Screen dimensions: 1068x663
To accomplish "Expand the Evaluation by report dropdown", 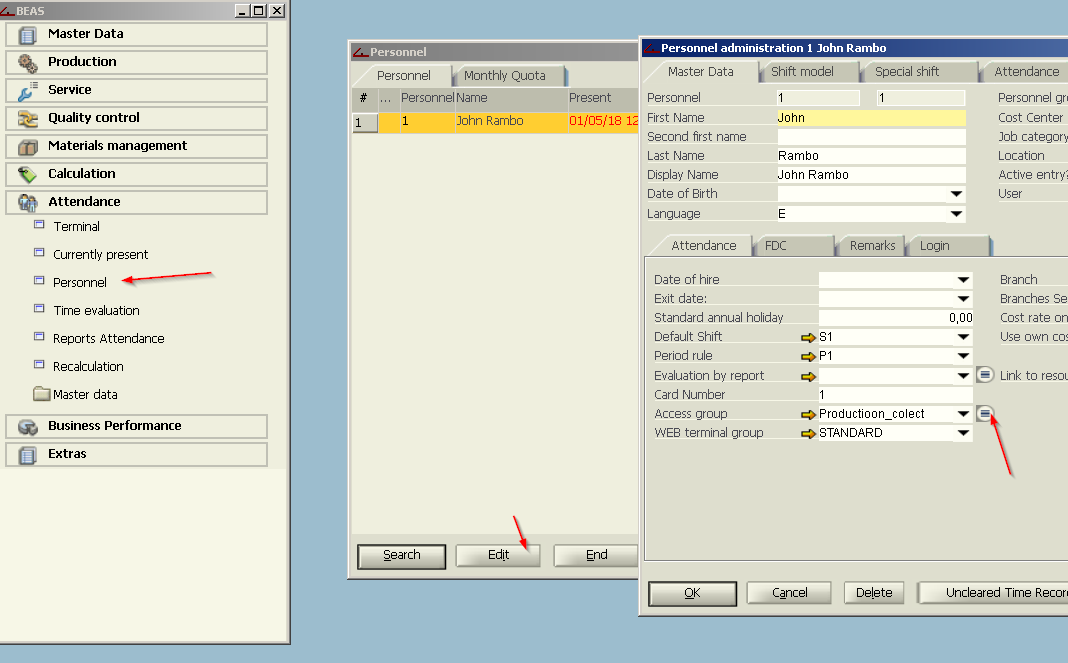I will click(x=963, y=376).
